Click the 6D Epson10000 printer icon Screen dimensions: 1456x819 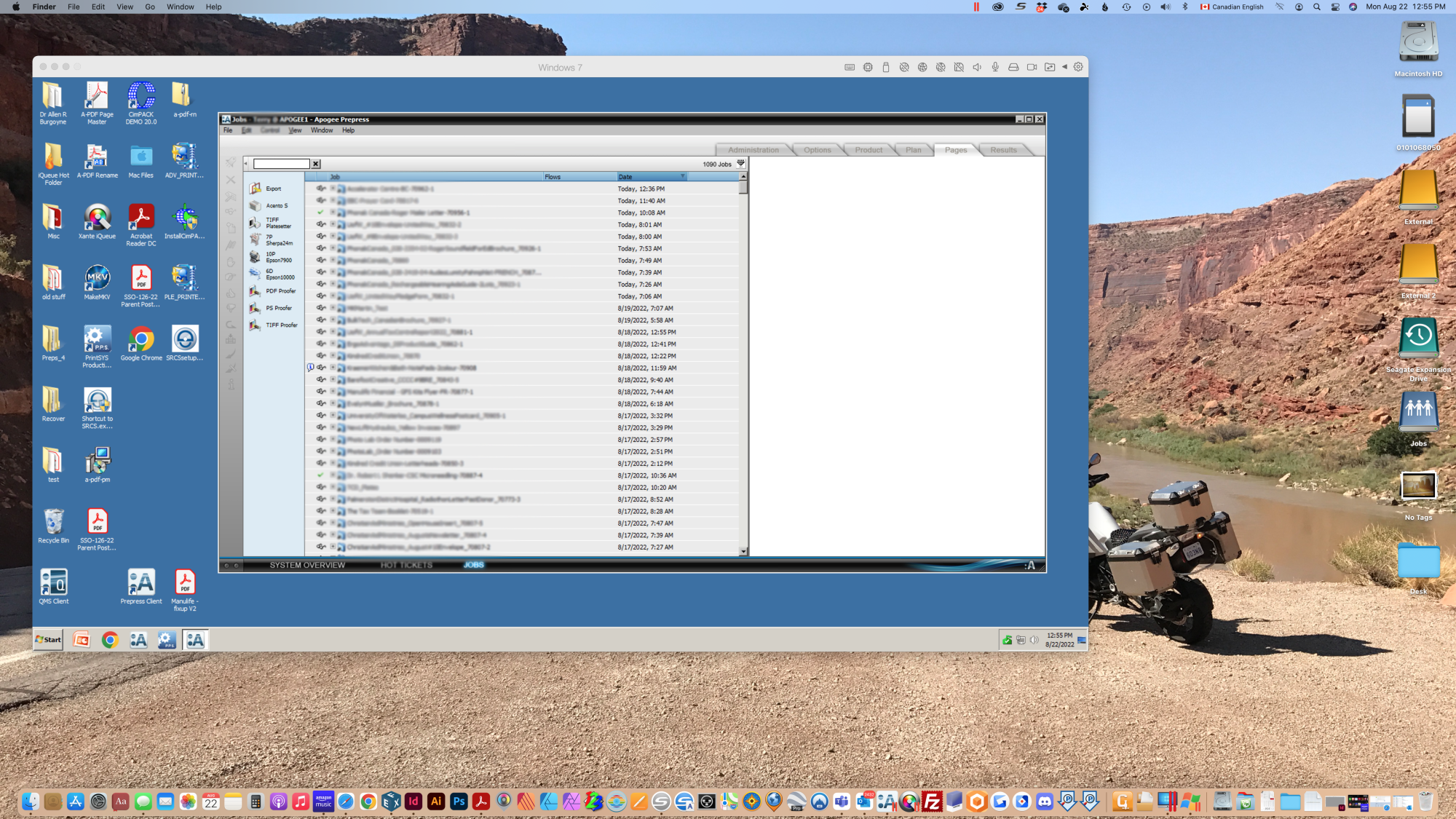[x=255, y=274]
